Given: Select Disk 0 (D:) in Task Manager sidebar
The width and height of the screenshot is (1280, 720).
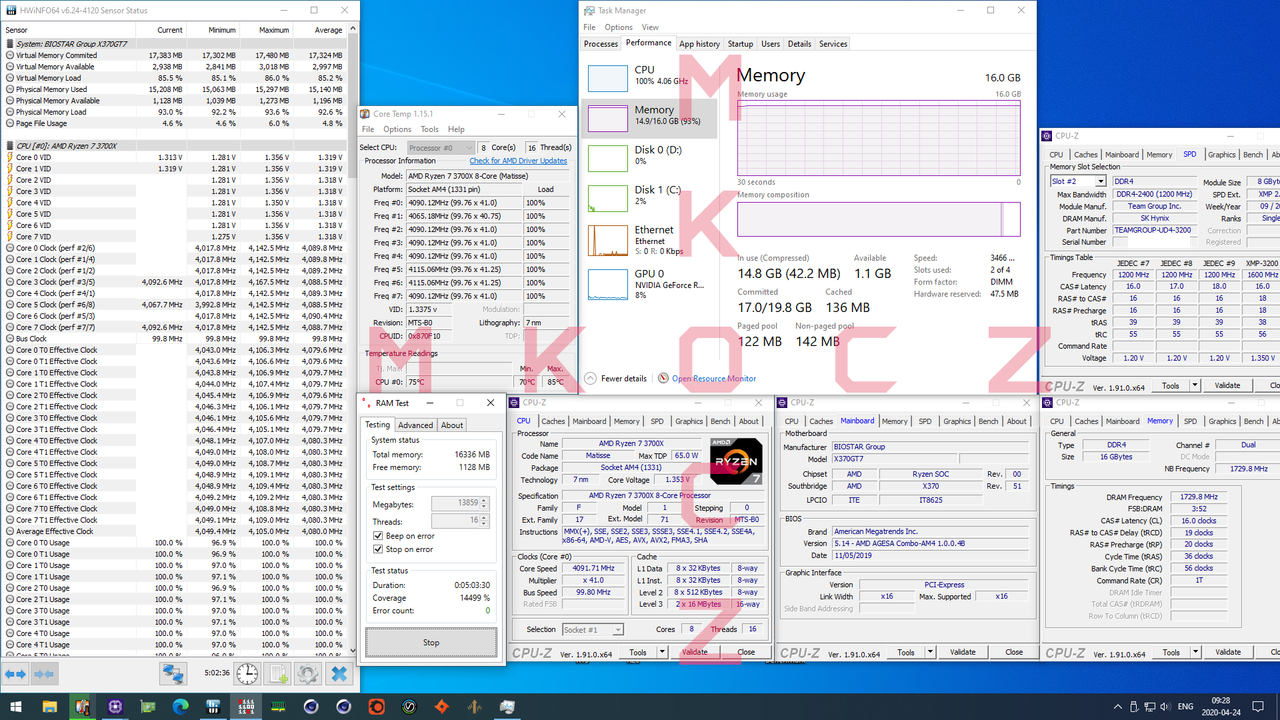Looking at the screenshot, I should click(x=649, y=156).
